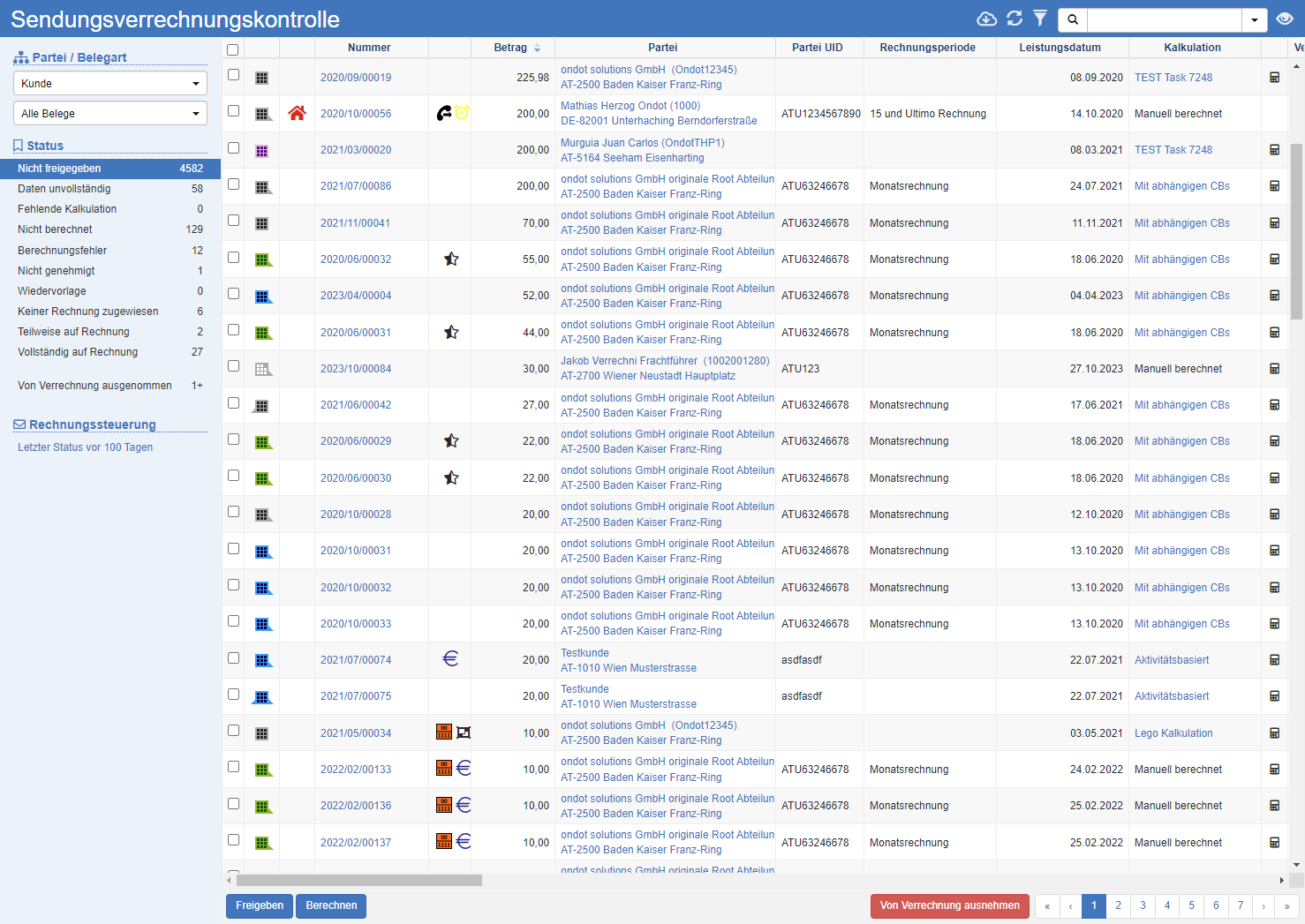Viewport: 1305px width, 924px height.
Task: Select the Berechnungsfehler status filter
Action: (62, 251)
